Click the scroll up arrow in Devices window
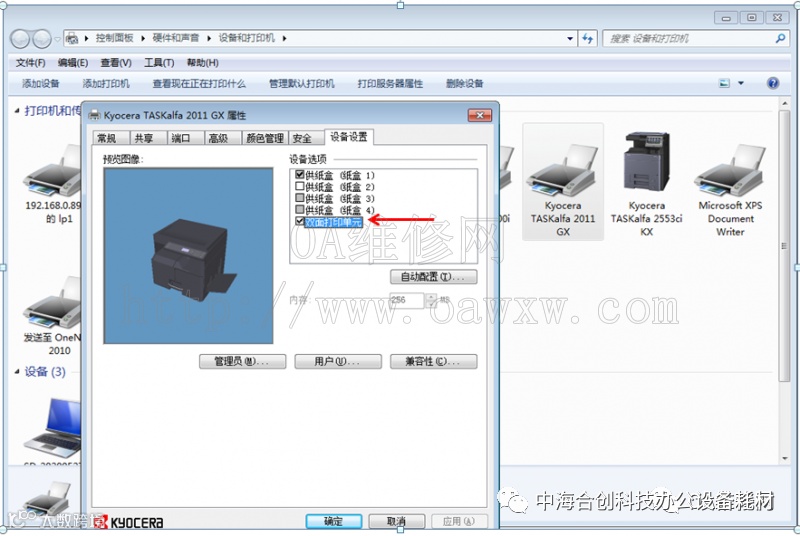Viewport: 800px width, 536px height. coord(785,104)
